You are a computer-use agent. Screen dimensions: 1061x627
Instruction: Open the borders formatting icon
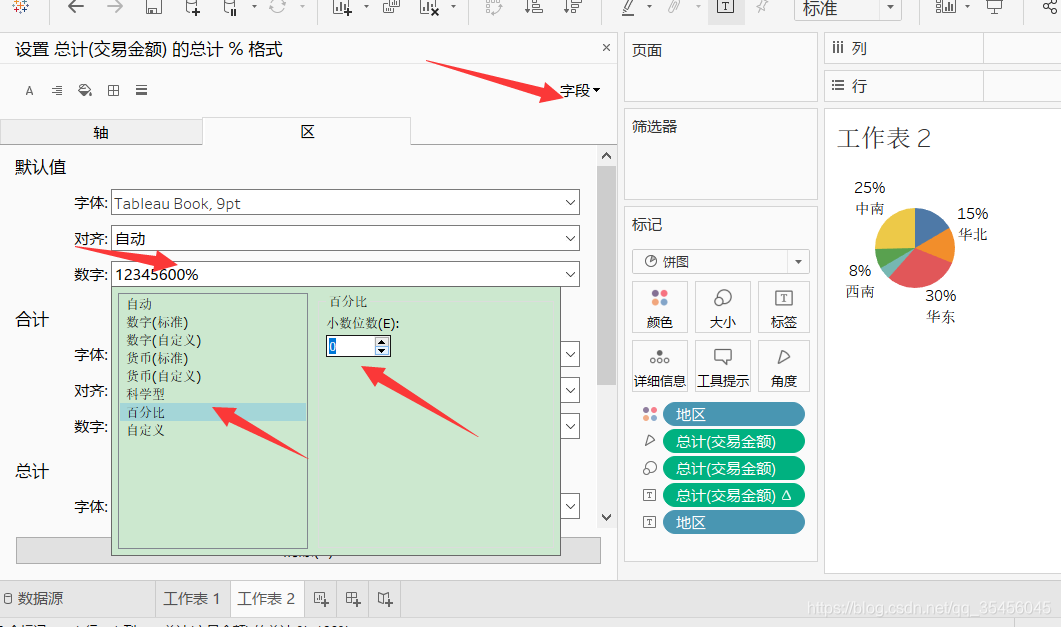tap(114, 91)
